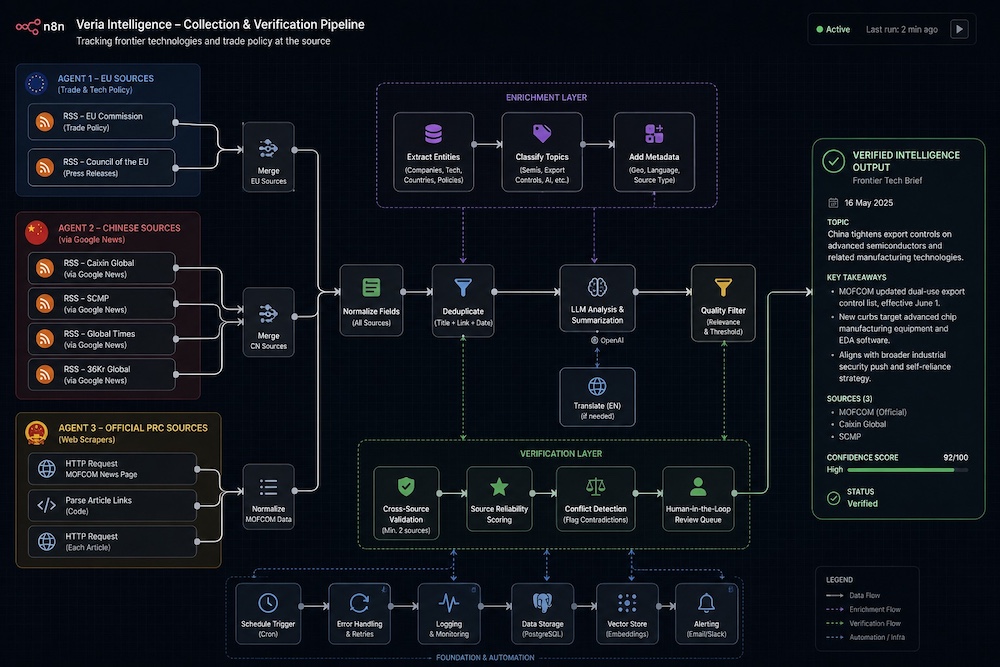Open the LLM Analysis & Summarization brain icon

(x=597, y=287)
